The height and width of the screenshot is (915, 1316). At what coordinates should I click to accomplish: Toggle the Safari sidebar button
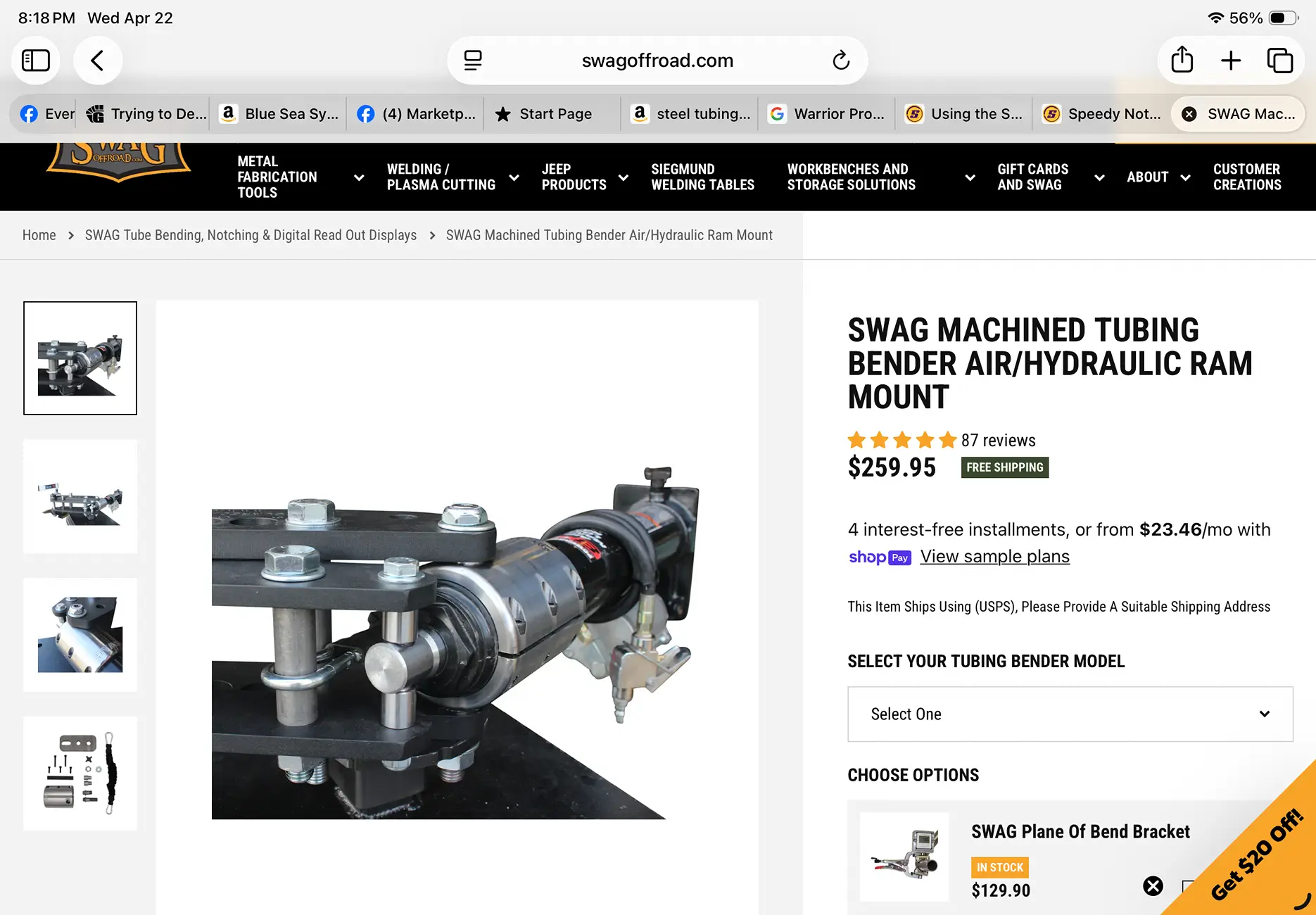pos(36,61)
